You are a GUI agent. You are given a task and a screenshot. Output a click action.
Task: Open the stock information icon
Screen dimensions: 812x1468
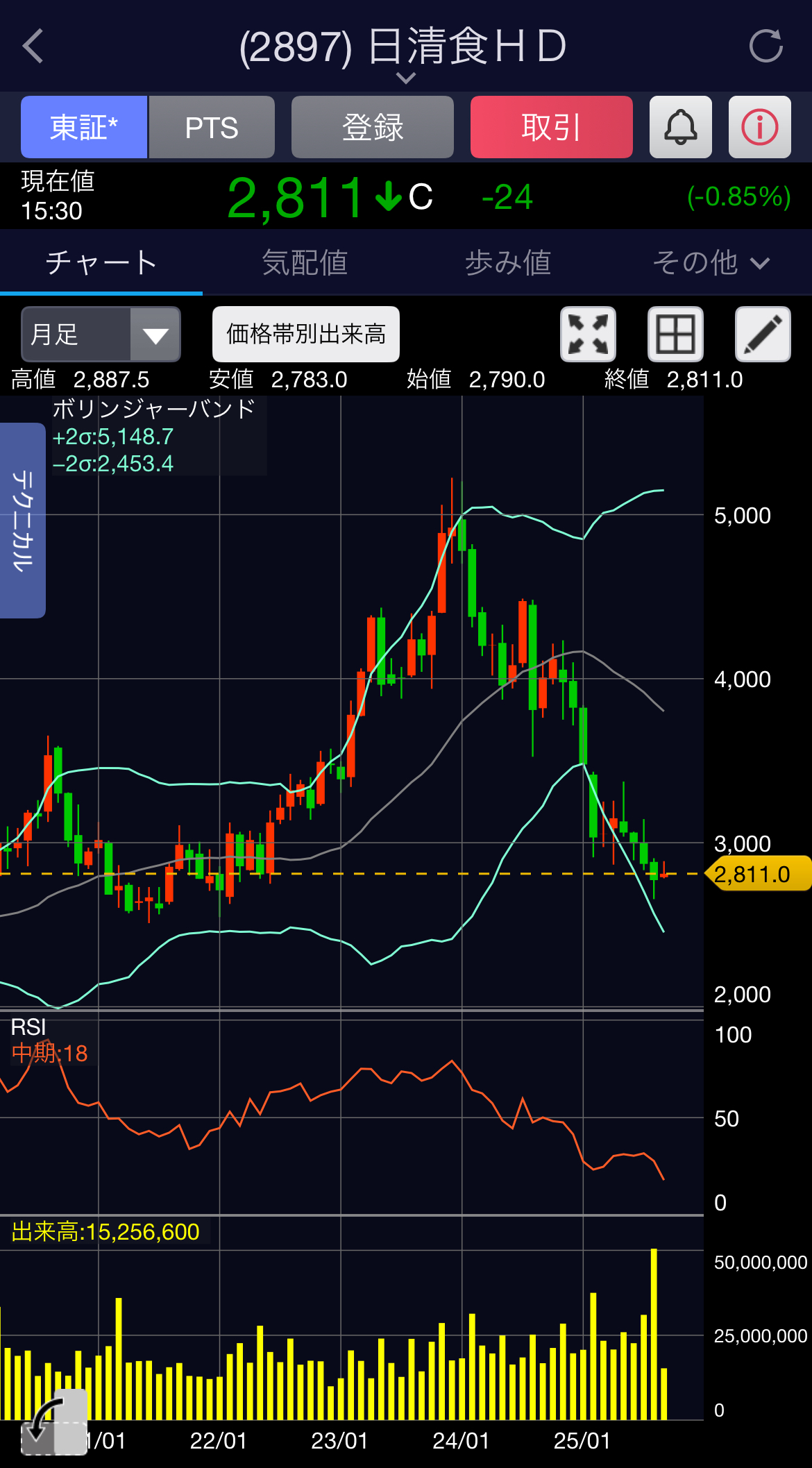pos(760,127)
